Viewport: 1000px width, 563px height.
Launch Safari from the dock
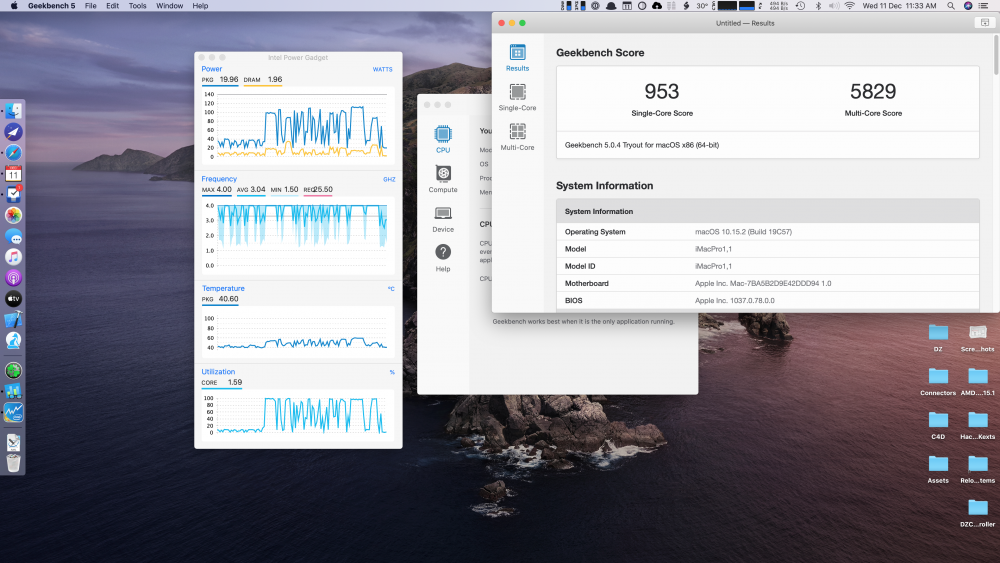[x=13, y=153]
